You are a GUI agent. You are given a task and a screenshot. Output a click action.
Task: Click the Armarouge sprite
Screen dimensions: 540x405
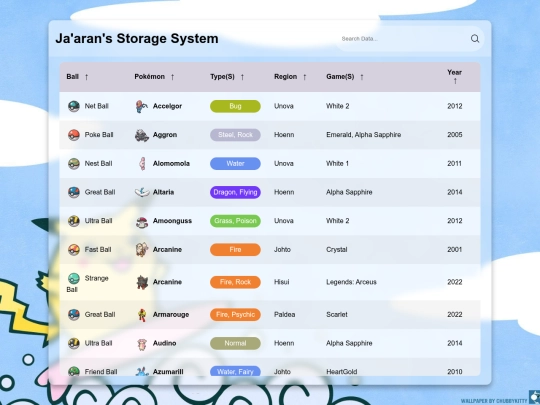point(142,315)
